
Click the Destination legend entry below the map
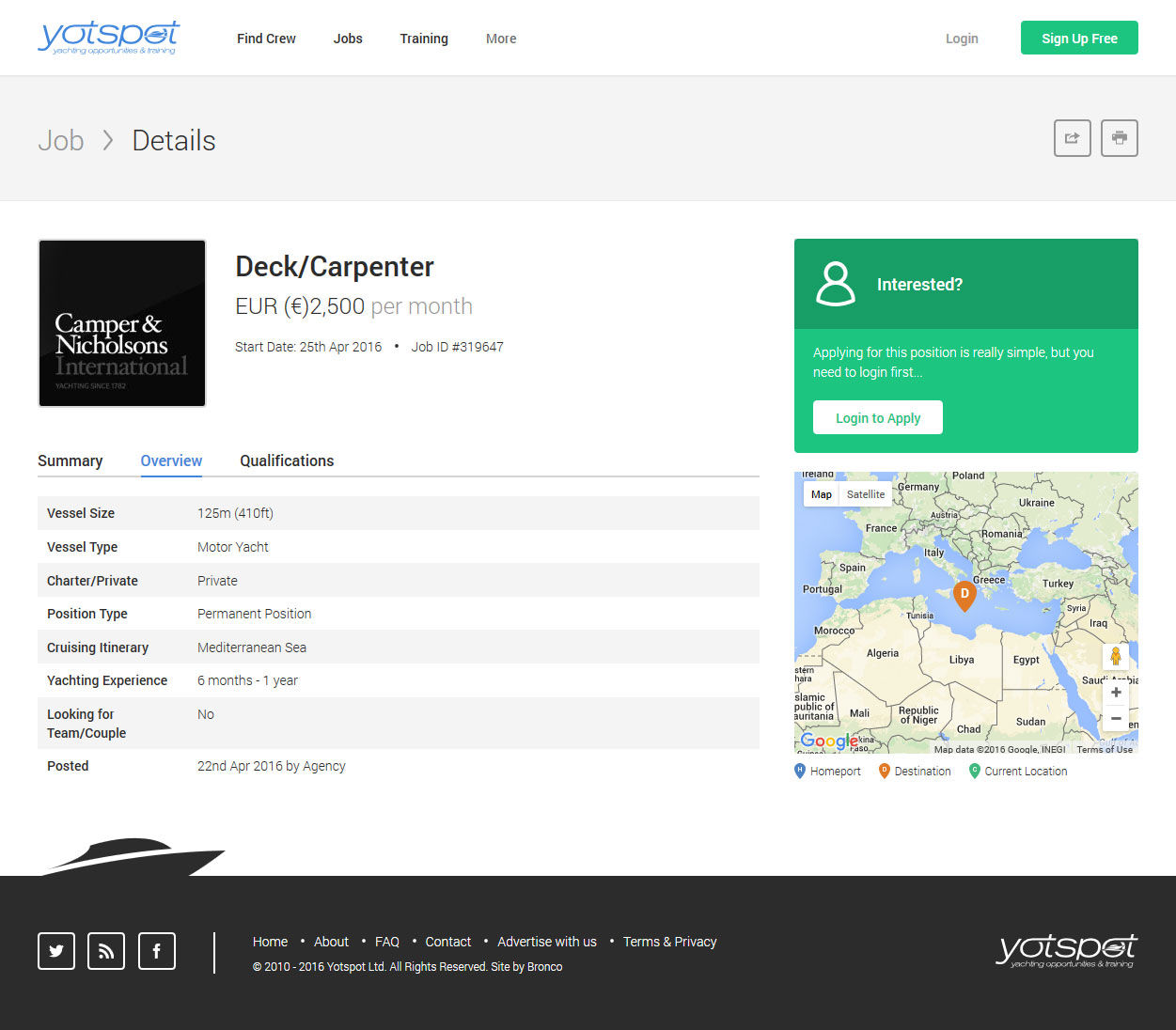915,772
